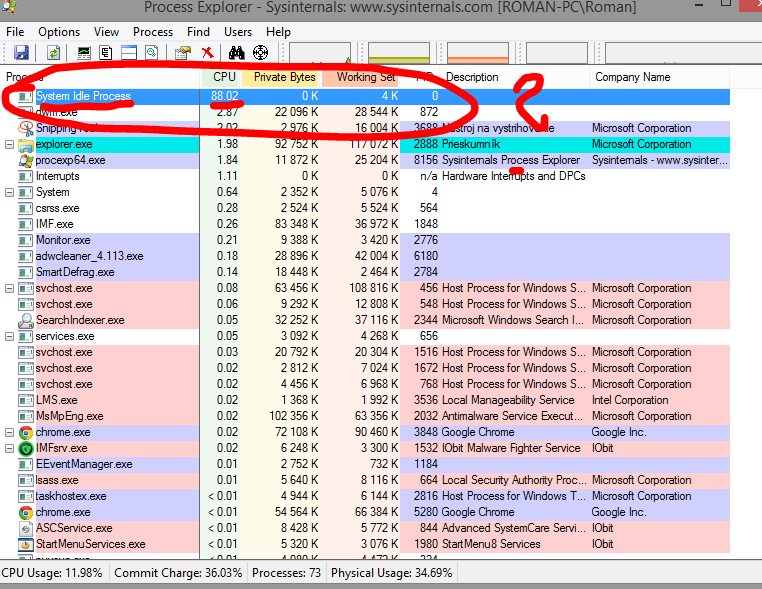
Task: Open the Properties toolbar icon
Action: [x=182, y=52]
